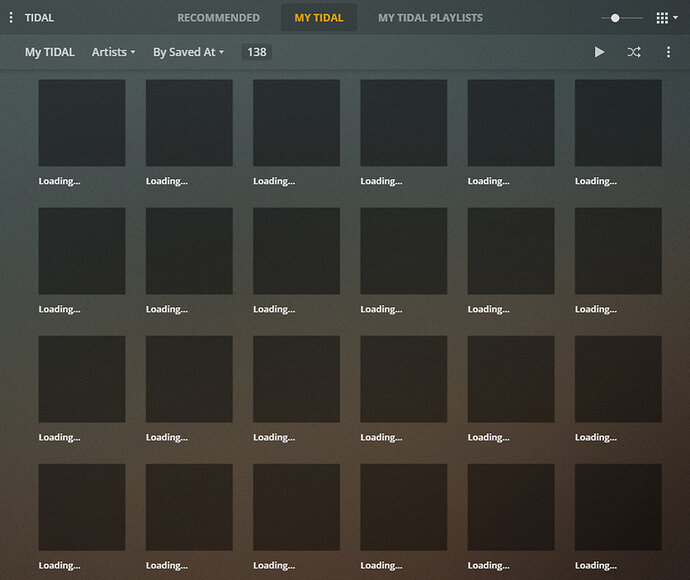This screenshot has width=690, height=580.
Task: Select the last thumbnail in the bottom row
Action: click(618, 507)
